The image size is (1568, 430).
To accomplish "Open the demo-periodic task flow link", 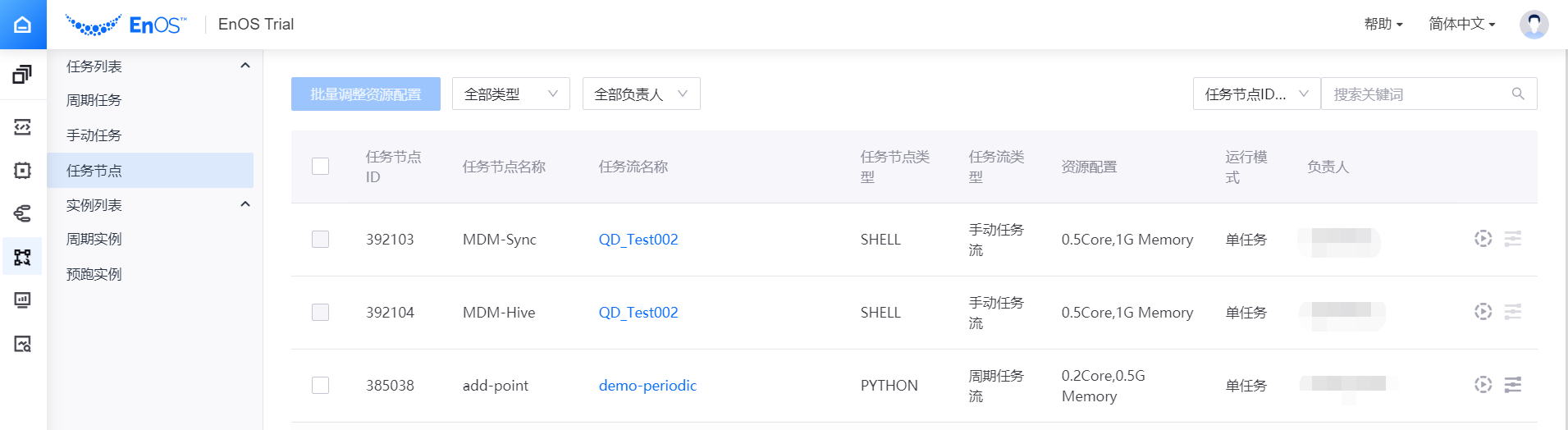I will (647, 386).
